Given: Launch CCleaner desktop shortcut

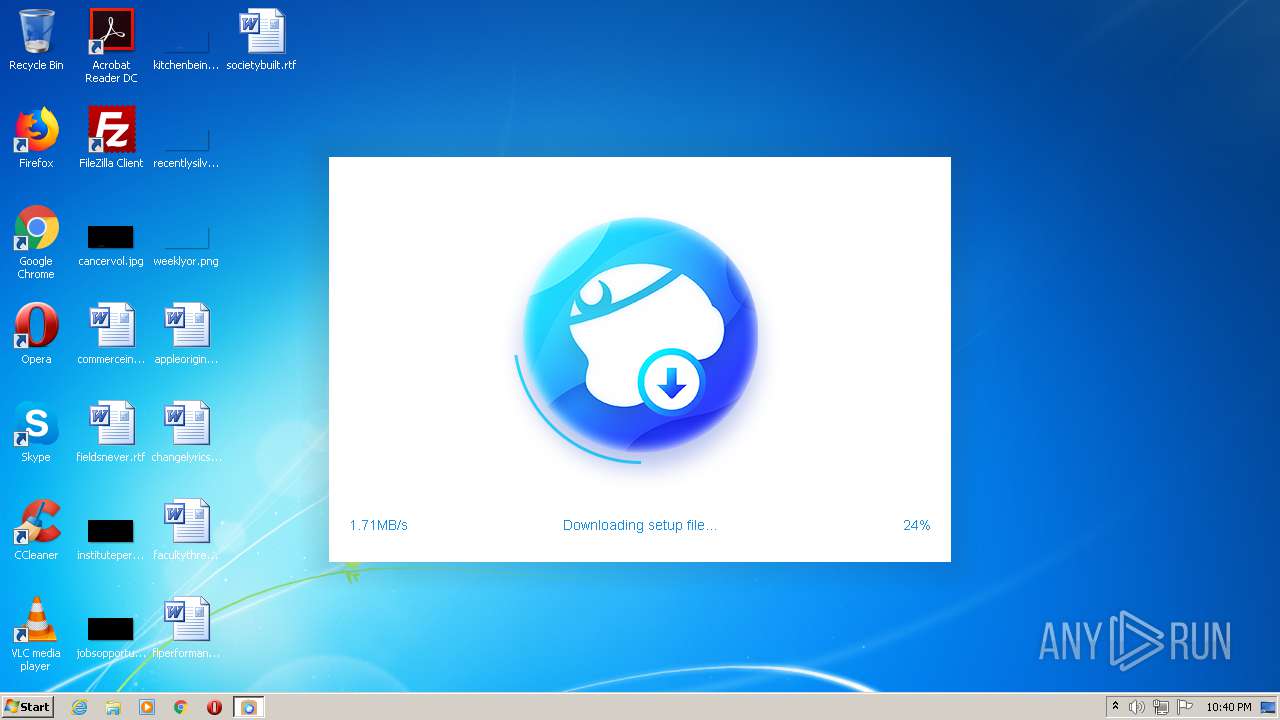Looking at the screenshot, I should [36, 530].
